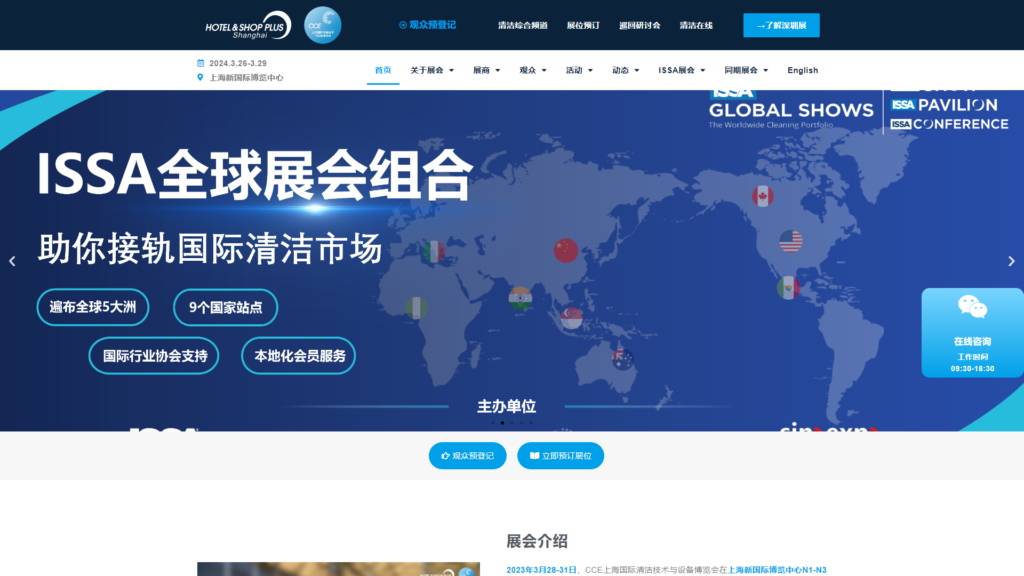The height and width of the screenshot is (576, 1024).
Task: Click 观众预登记 link in top header
Action: pyautogui.click(x=428, y=25)
